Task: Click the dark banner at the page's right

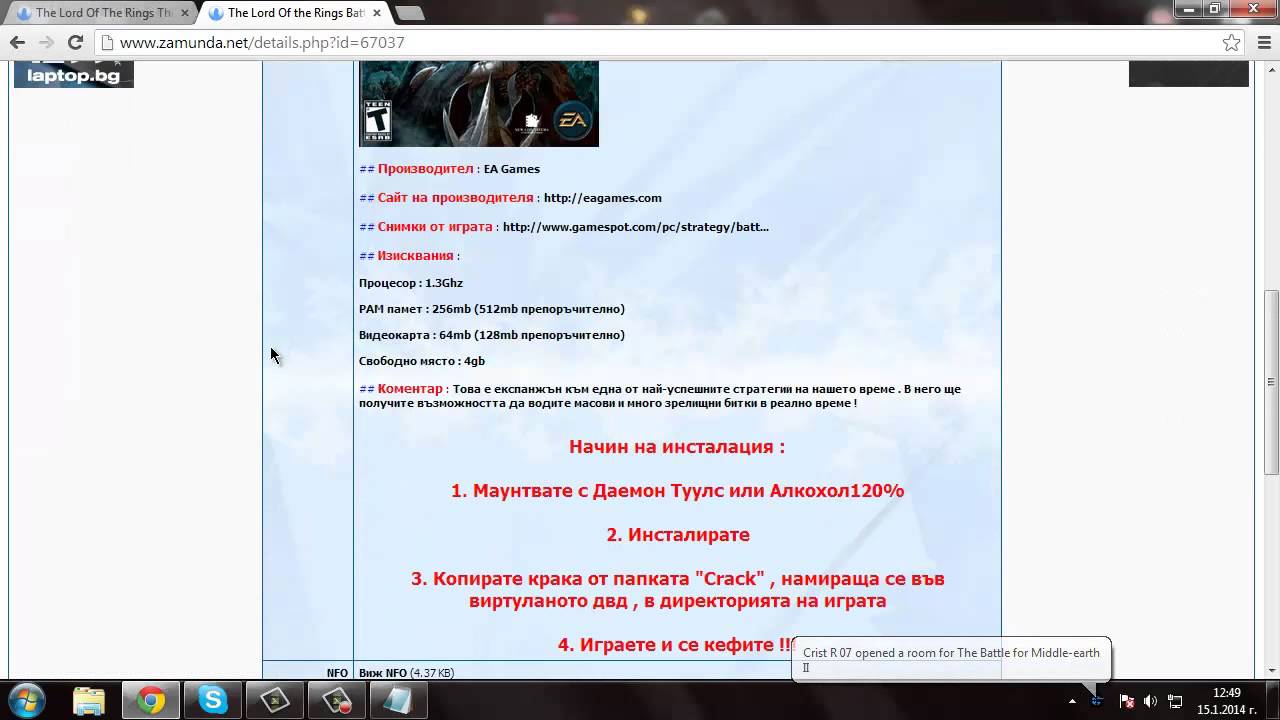Action: 1189,73
